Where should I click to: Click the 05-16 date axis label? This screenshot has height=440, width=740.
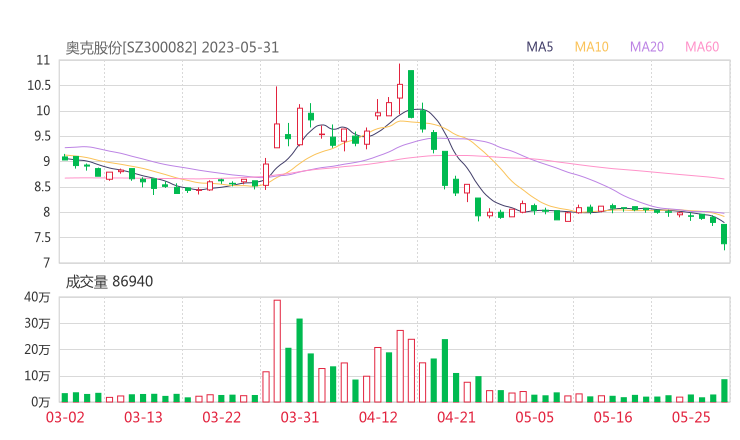[x=613, y=417]
